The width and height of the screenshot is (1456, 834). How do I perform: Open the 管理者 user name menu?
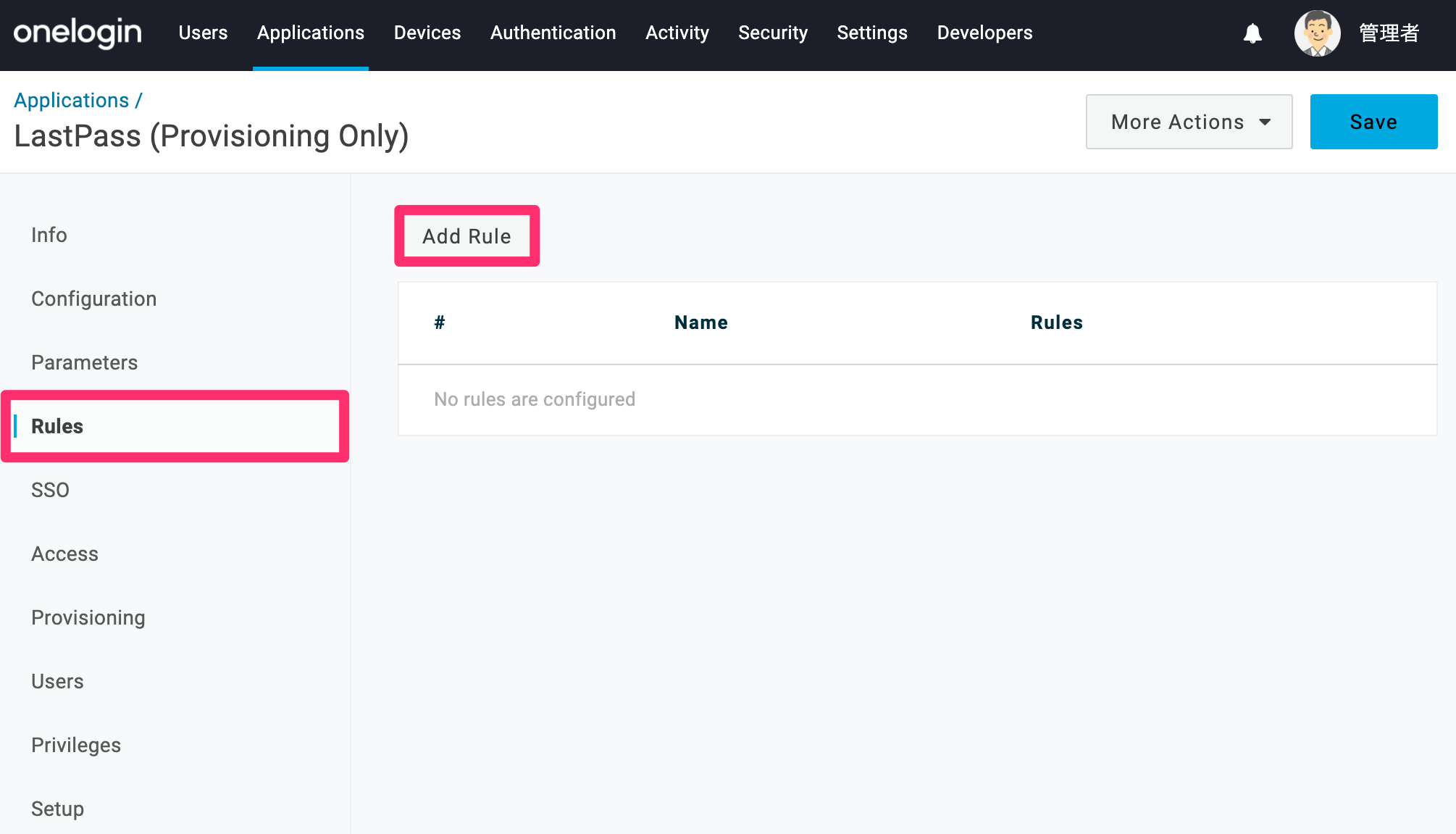(1389, 33)
